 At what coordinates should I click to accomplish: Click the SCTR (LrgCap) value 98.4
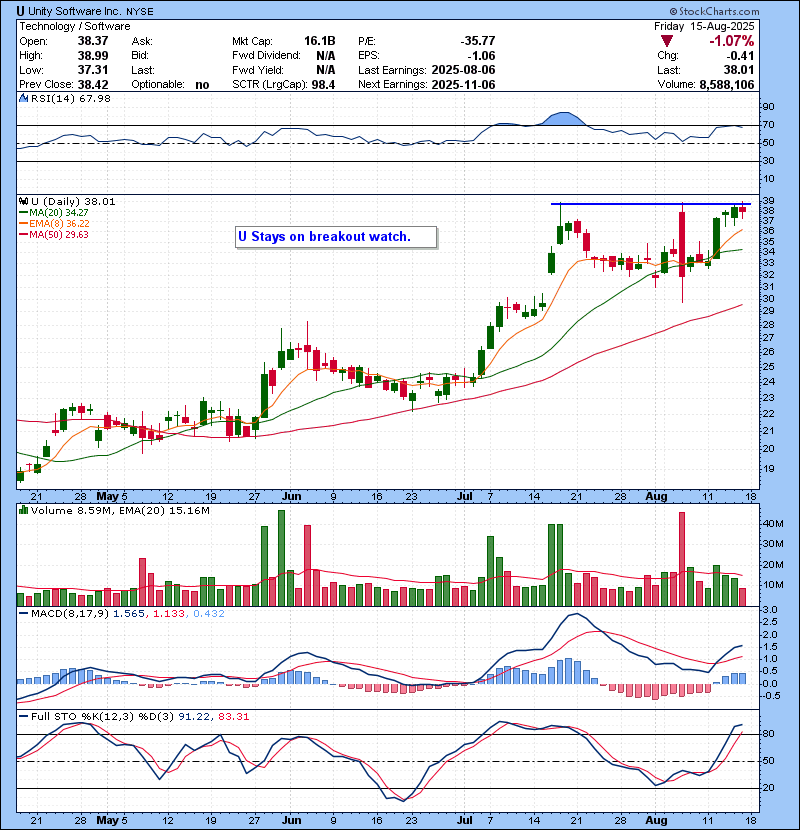tap(323, 85)
